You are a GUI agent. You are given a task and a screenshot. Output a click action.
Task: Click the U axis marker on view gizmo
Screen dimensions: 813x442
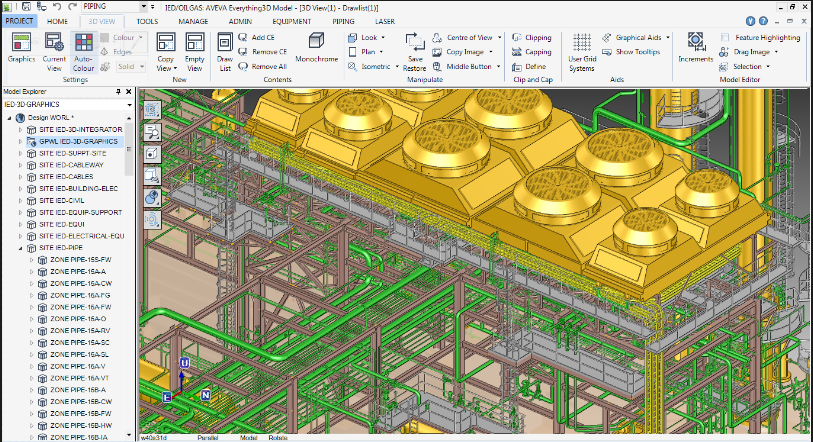184,363
